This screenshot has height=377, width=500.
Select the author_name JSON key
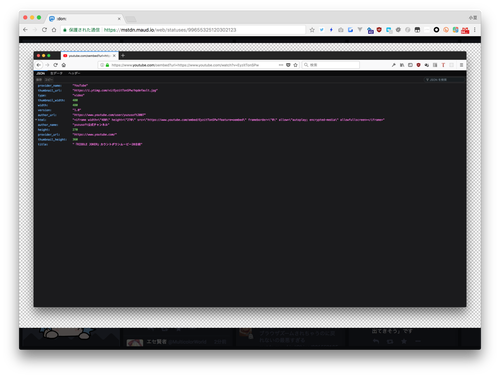click(48, 125)
